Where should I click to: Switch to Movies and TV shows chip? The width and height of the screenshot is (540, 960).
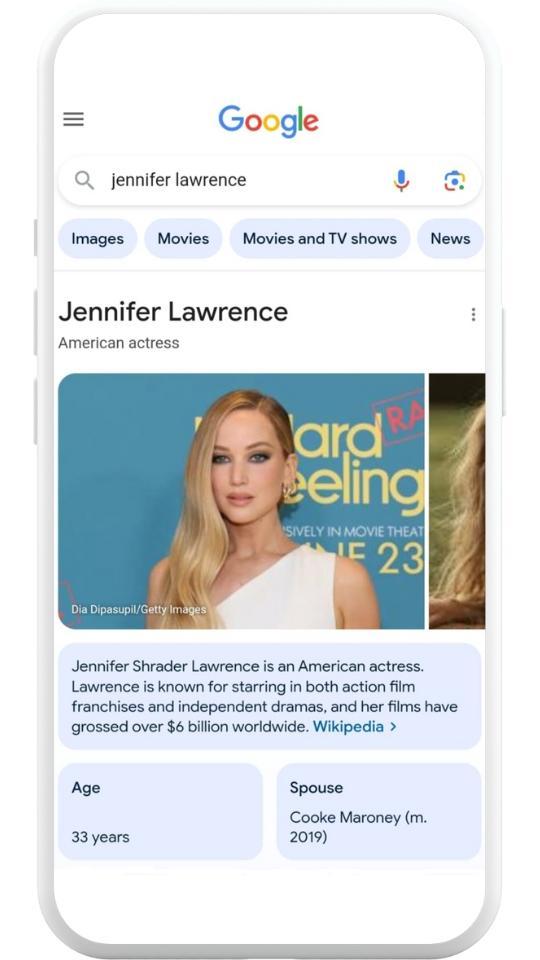click(x=320, y=239)
